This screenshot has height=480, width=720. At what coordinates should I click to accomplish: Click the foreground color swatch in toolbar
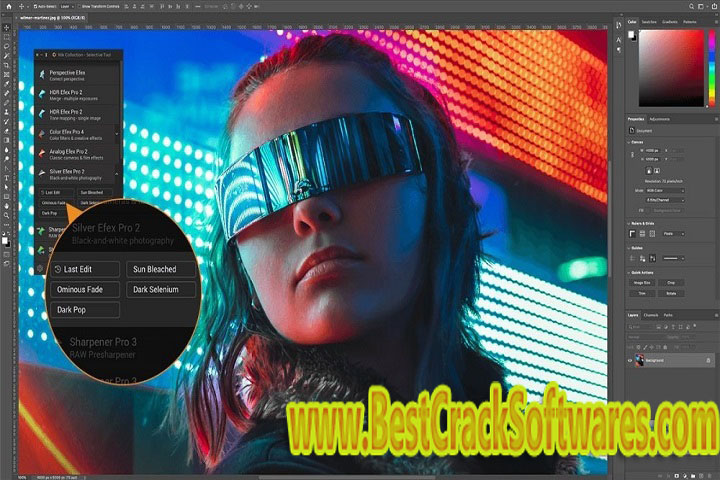click(4, 240)
